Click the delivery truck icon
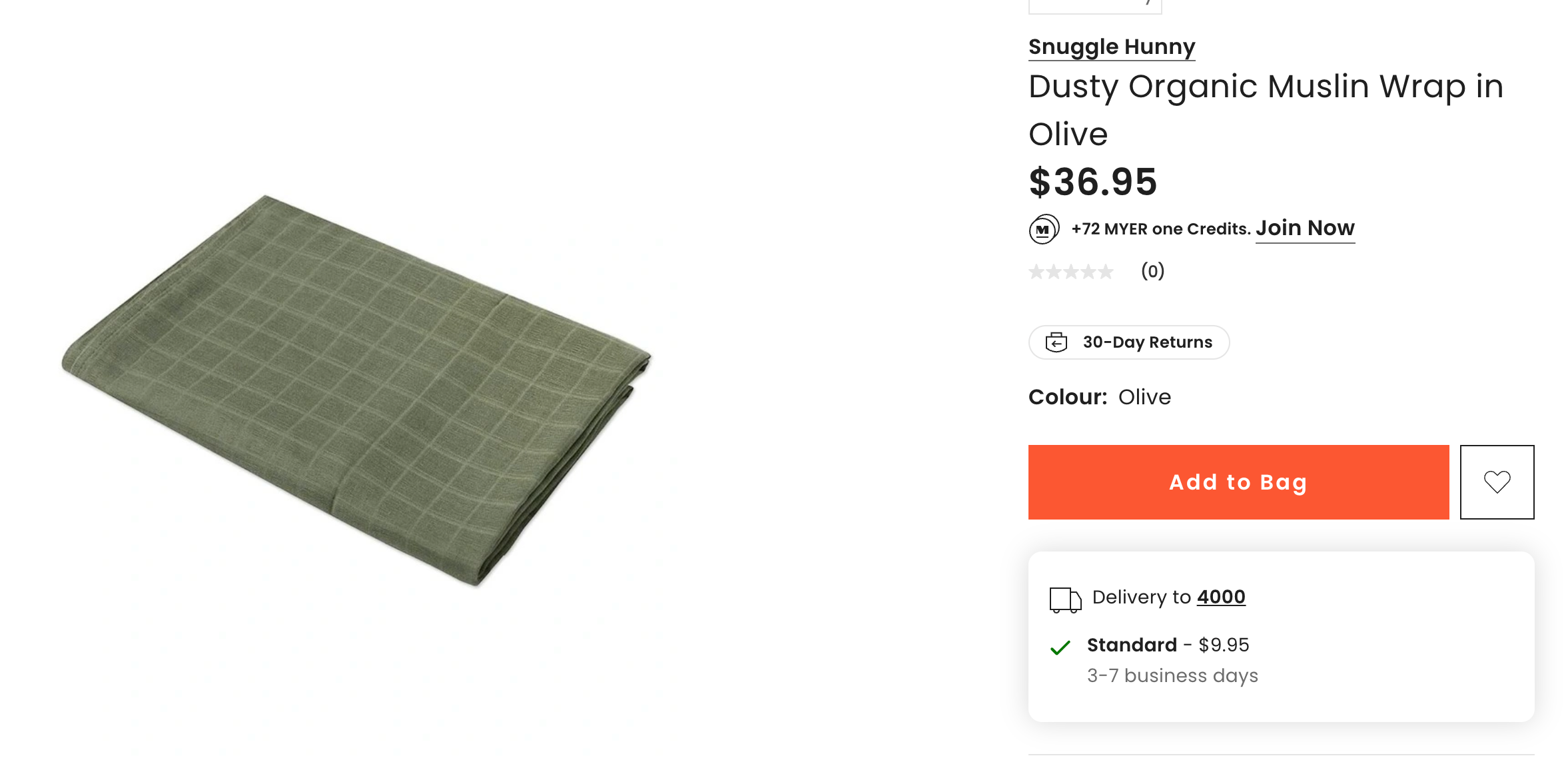The image size is (1568, 758). point(1064,599)
